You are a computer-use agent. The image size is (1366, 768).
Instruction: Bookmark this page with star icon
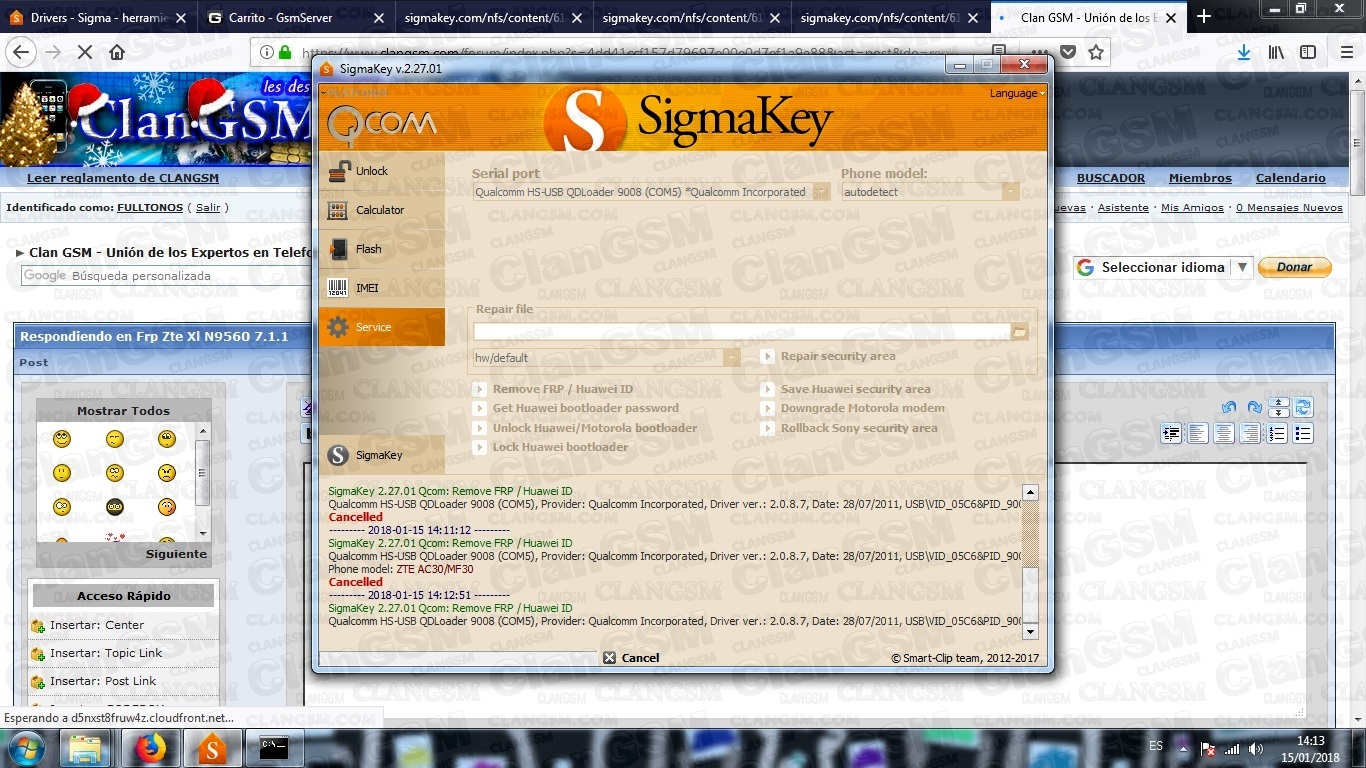click(x=1096, y=52)
